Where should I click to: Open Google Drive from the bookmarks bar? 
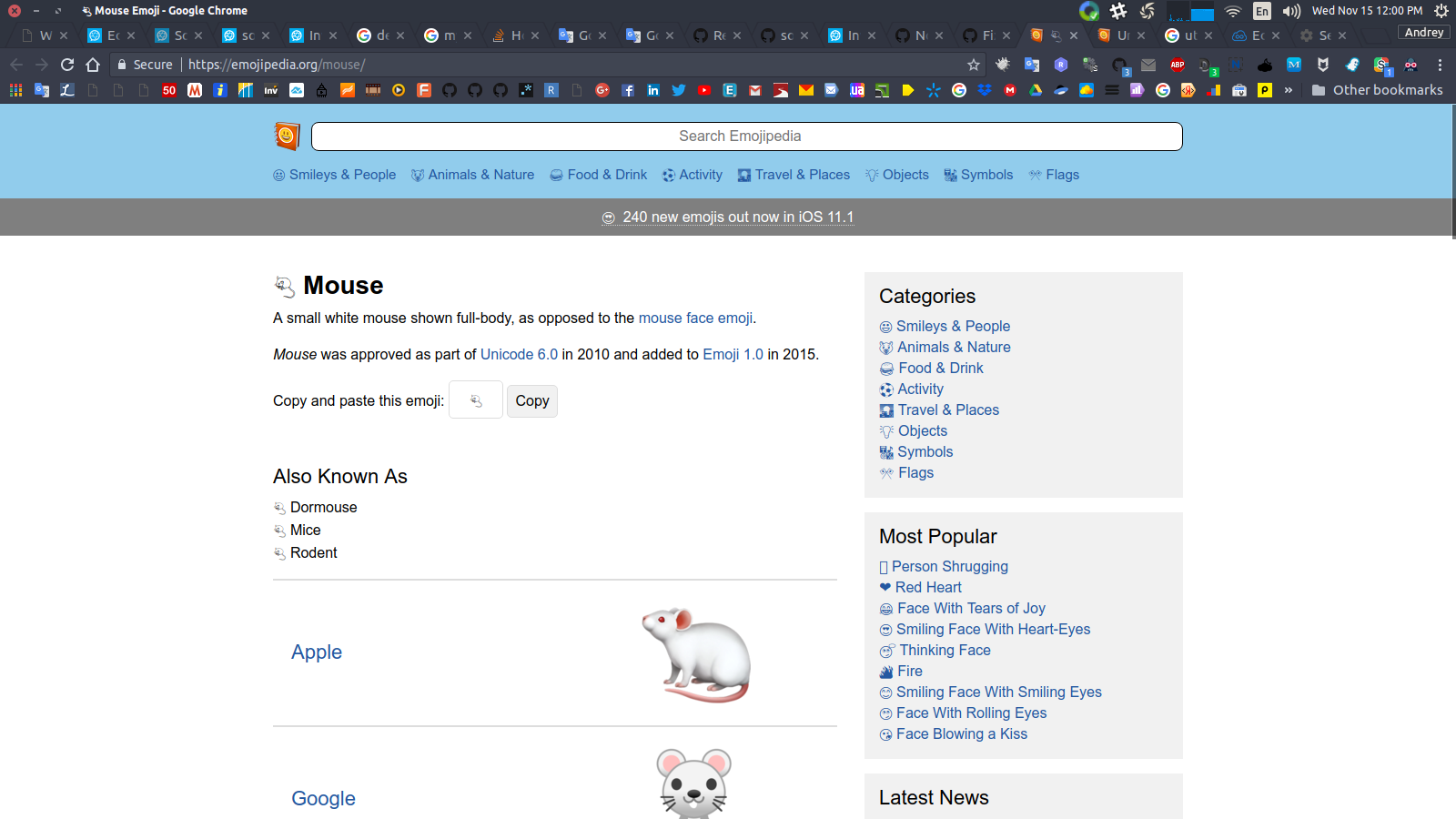click(1036, 90)
